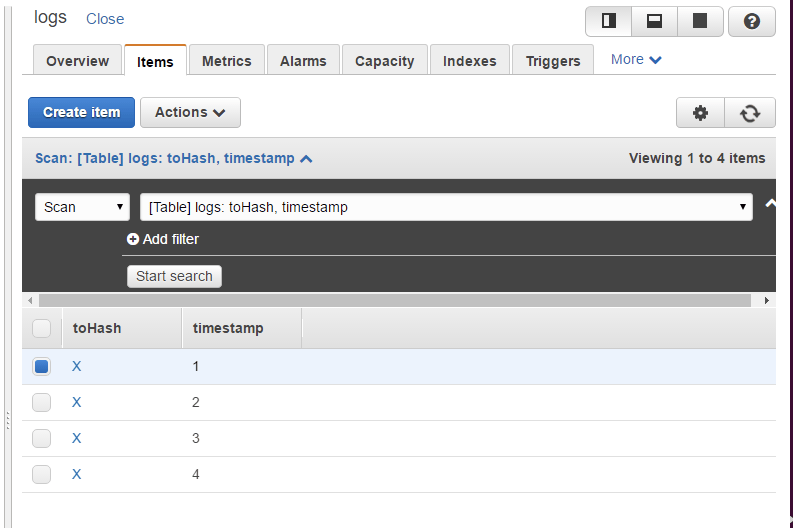Close the logs table panel
793x528 pixels.
[x=105, y=19]
